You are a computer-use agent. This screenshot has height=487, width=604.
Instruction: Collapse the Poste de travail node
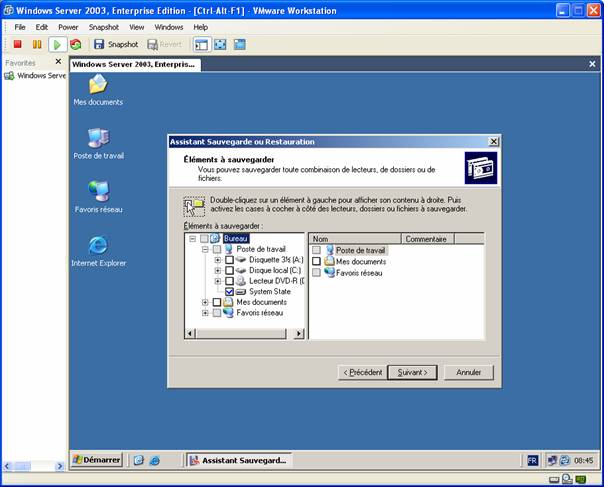[205, 249]
